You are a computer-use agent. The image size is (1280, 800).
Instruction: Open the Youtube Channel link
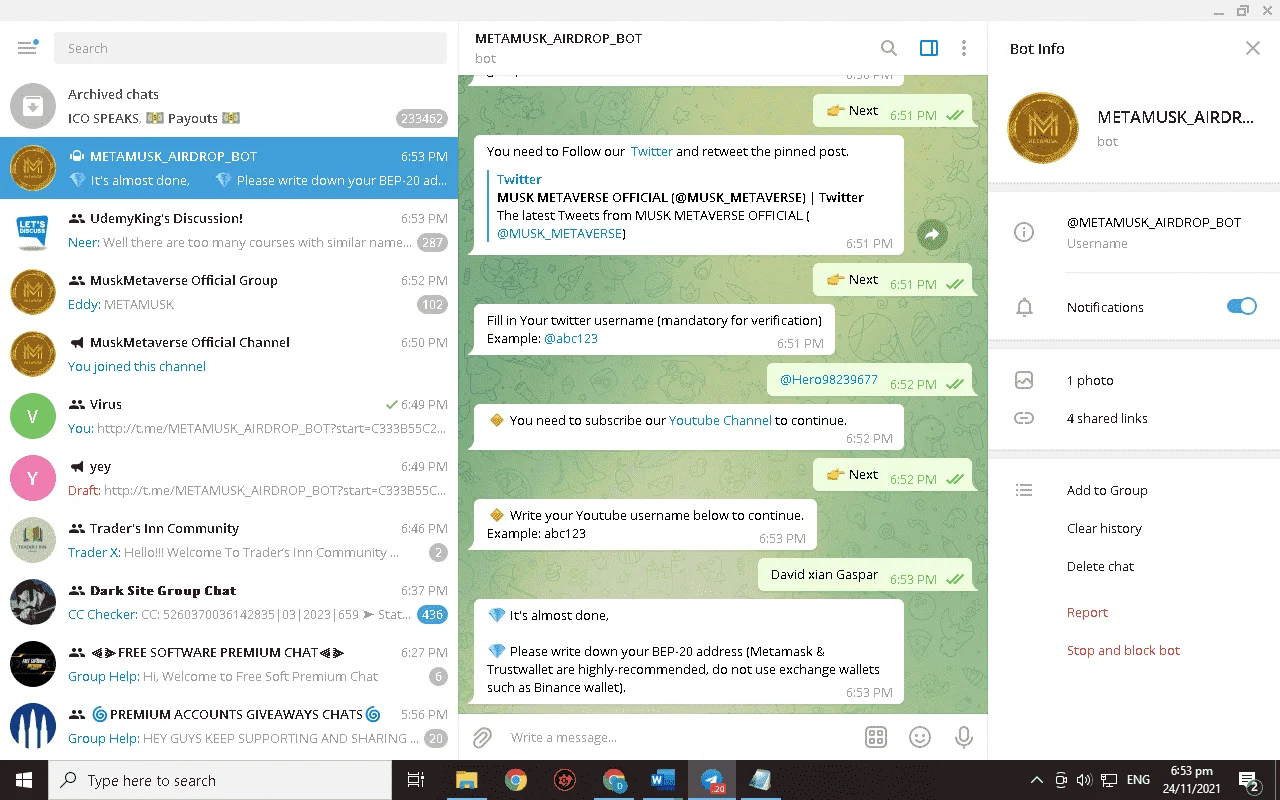pyautogui.click(x=720, y=420)
